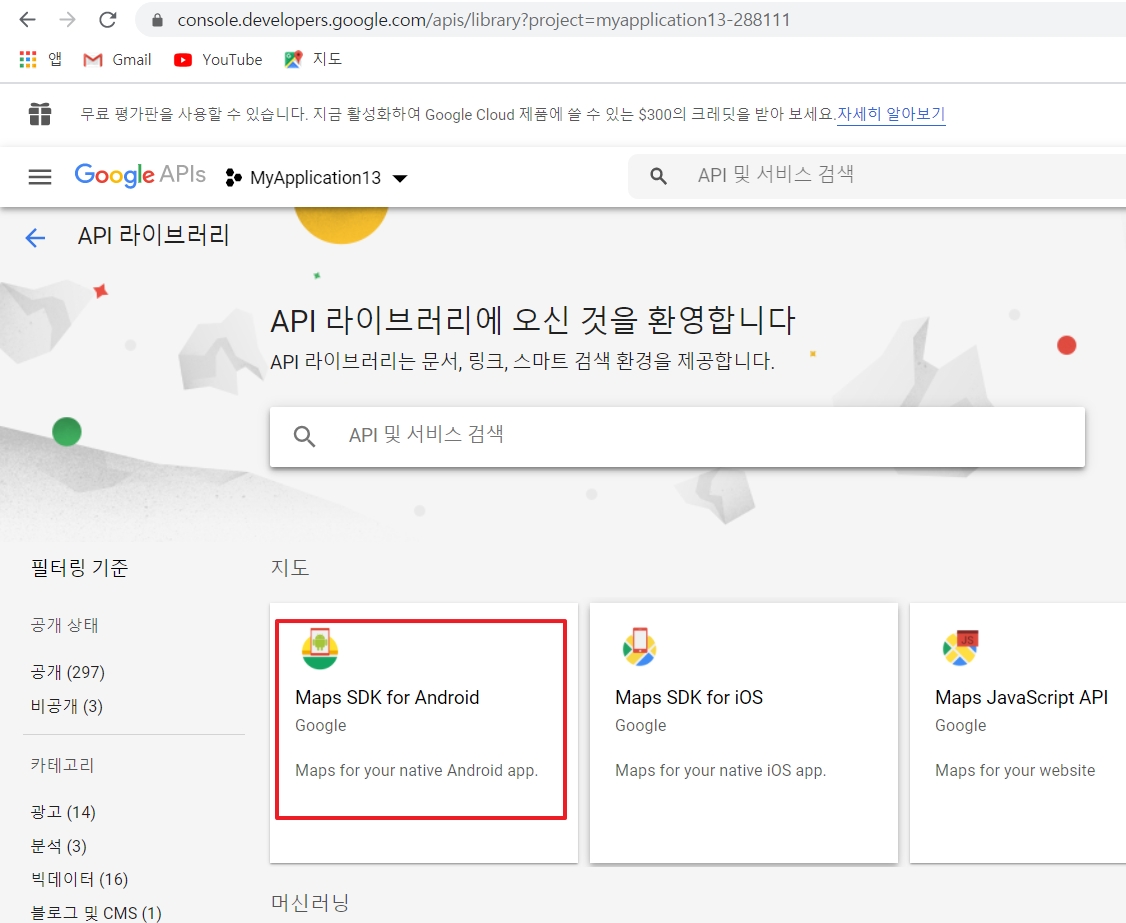Open the Gmail bookmark

coord(118,60)
